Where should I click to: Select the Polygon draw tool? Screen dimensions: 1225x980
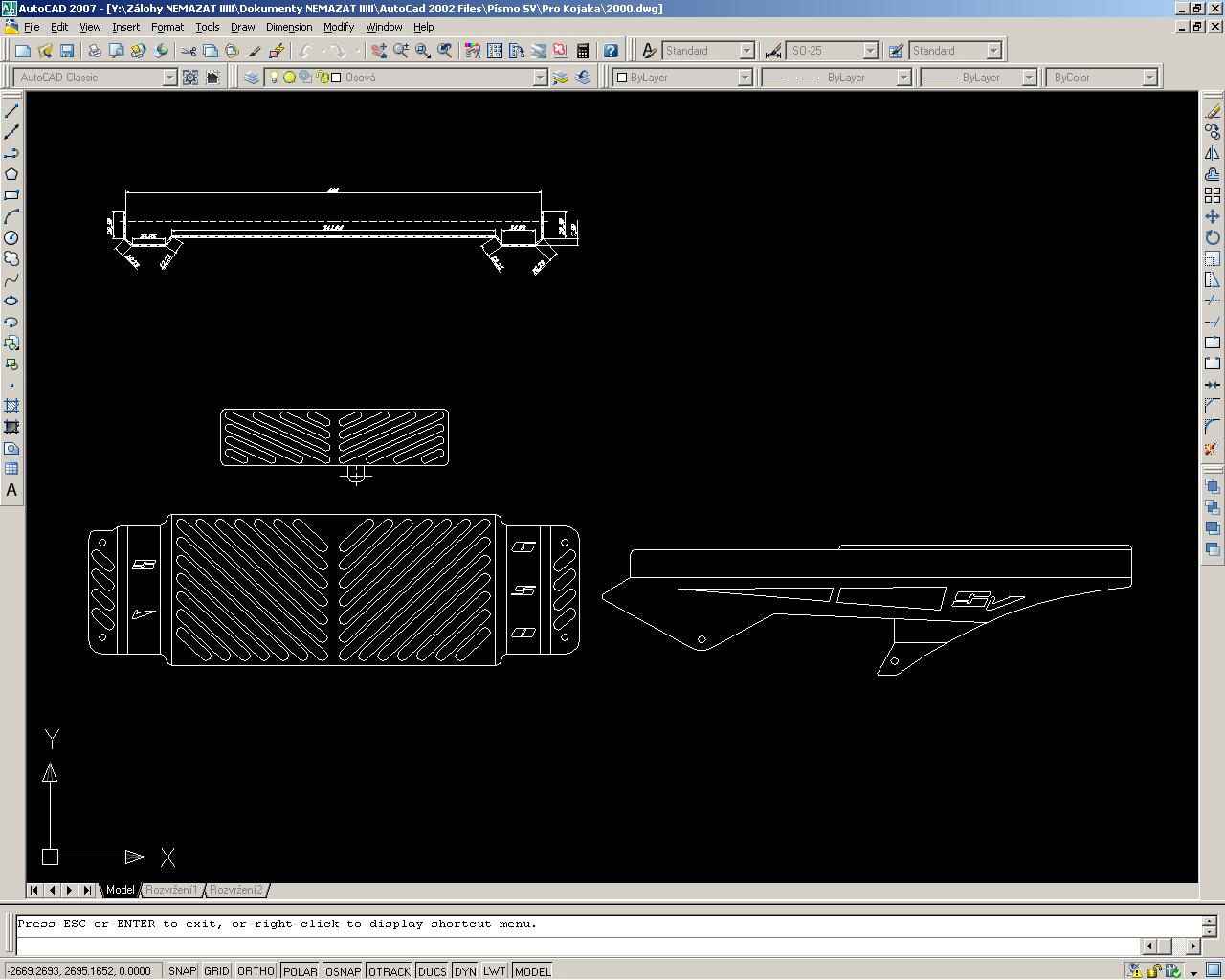[11, 174]
